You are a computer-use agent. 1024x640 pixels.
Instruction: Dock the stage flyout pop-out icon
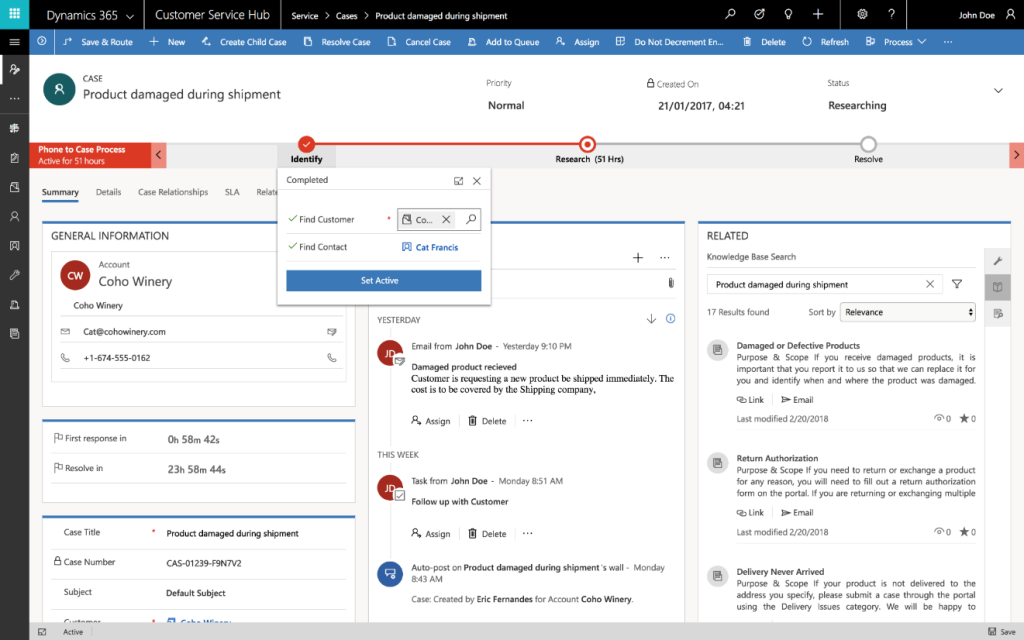(x=458, y=181)
